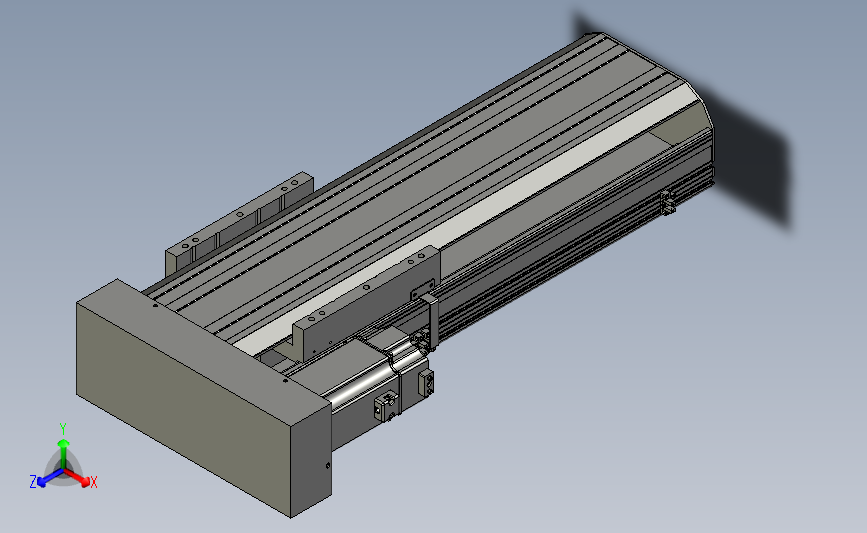Click the red X axis arrow of triad
This screenshot has width=867, height=533.
(76, 477)
